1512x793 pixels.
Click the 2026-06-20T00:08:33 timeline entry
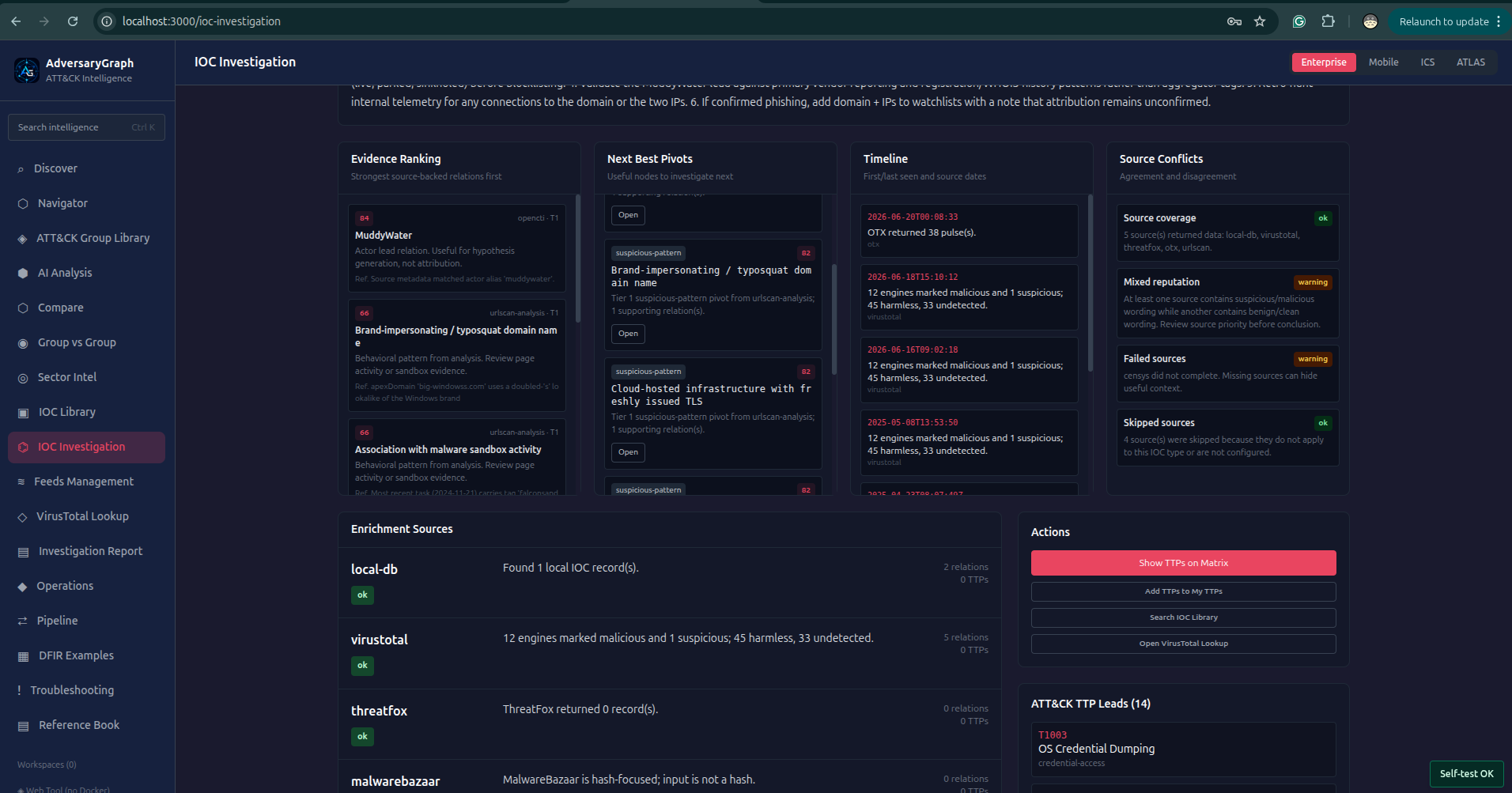[x=969, y=231]
